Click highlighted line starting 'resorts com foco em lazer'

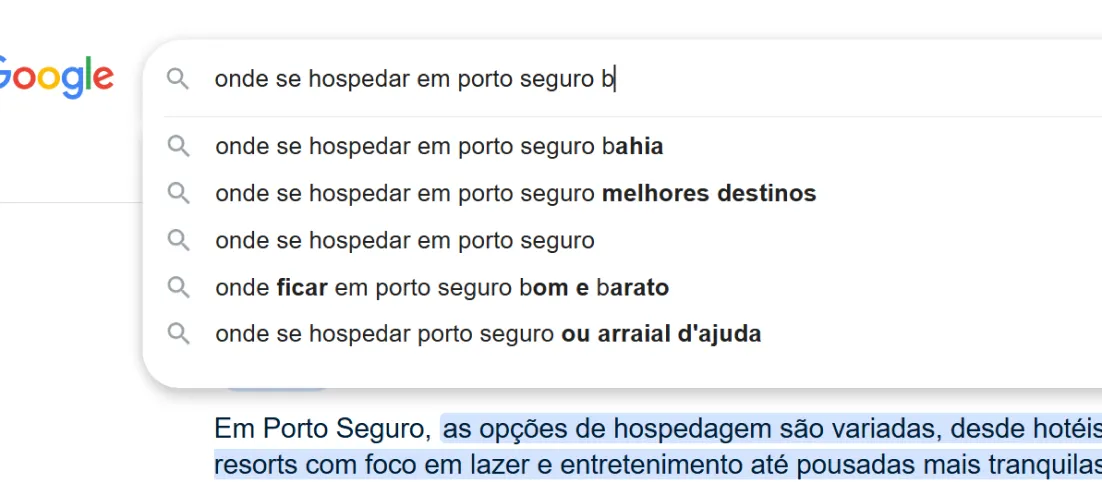coord(658,464)
